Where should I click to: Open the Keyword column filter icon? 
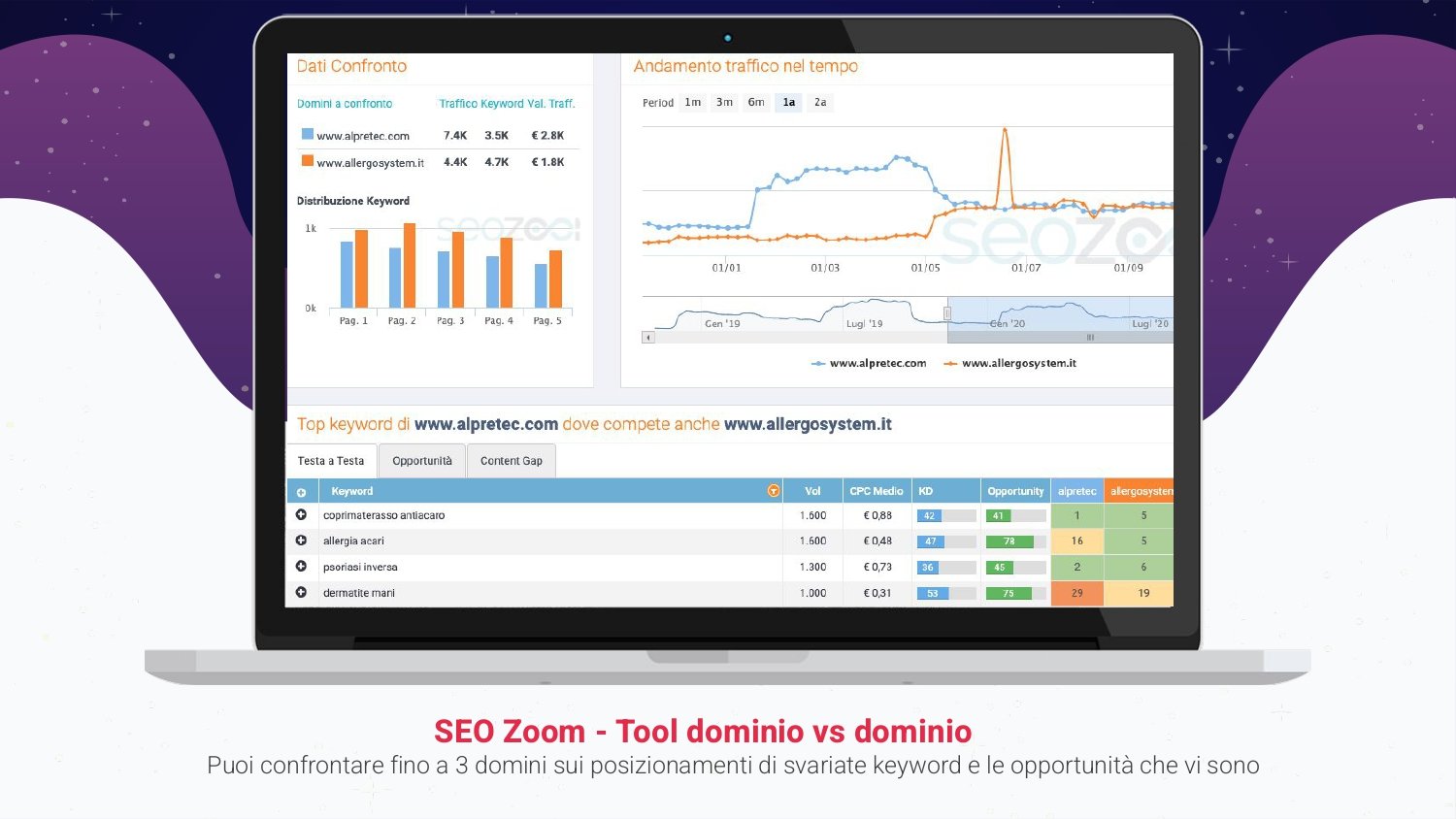774,491
